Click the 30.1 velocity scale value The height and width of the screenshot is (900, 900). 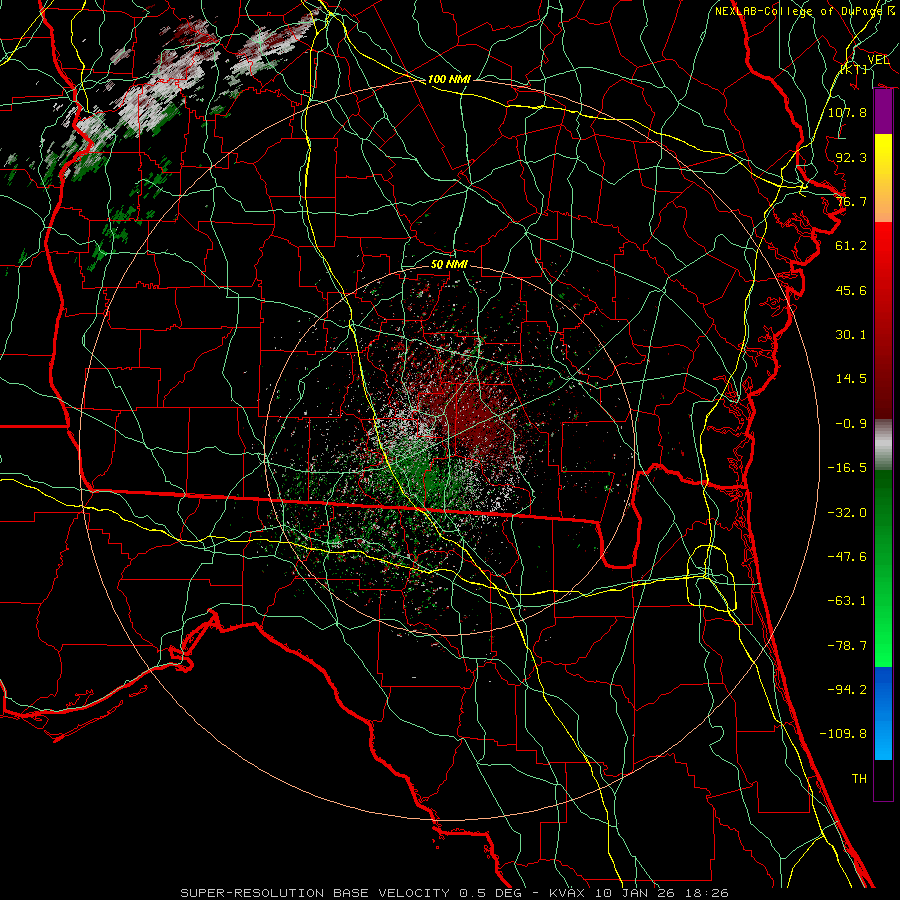pyautogui.click(x=851, y=335)
